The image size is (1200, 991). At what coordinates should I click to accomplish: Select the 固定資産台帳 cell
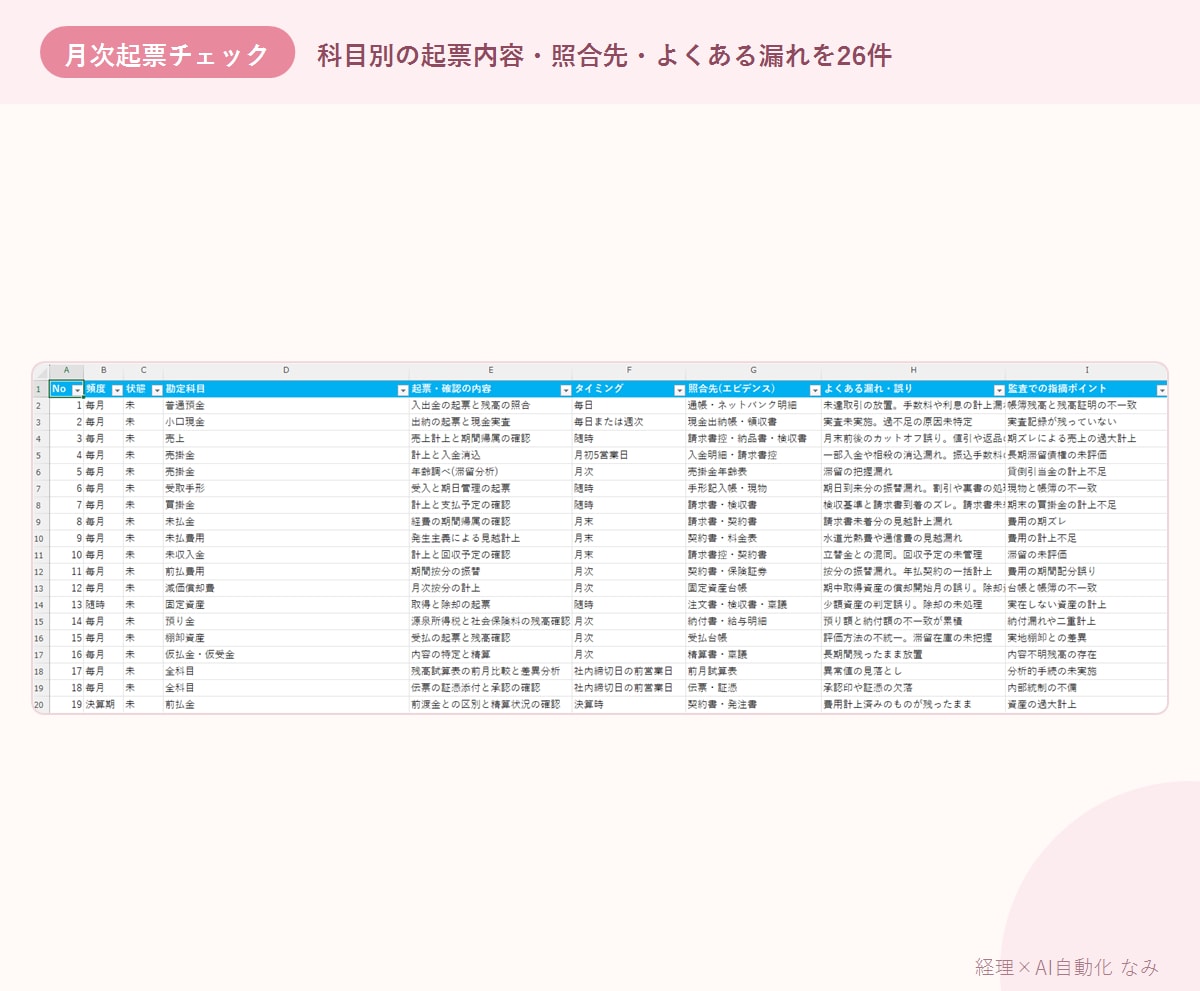[x=753, y=588]
